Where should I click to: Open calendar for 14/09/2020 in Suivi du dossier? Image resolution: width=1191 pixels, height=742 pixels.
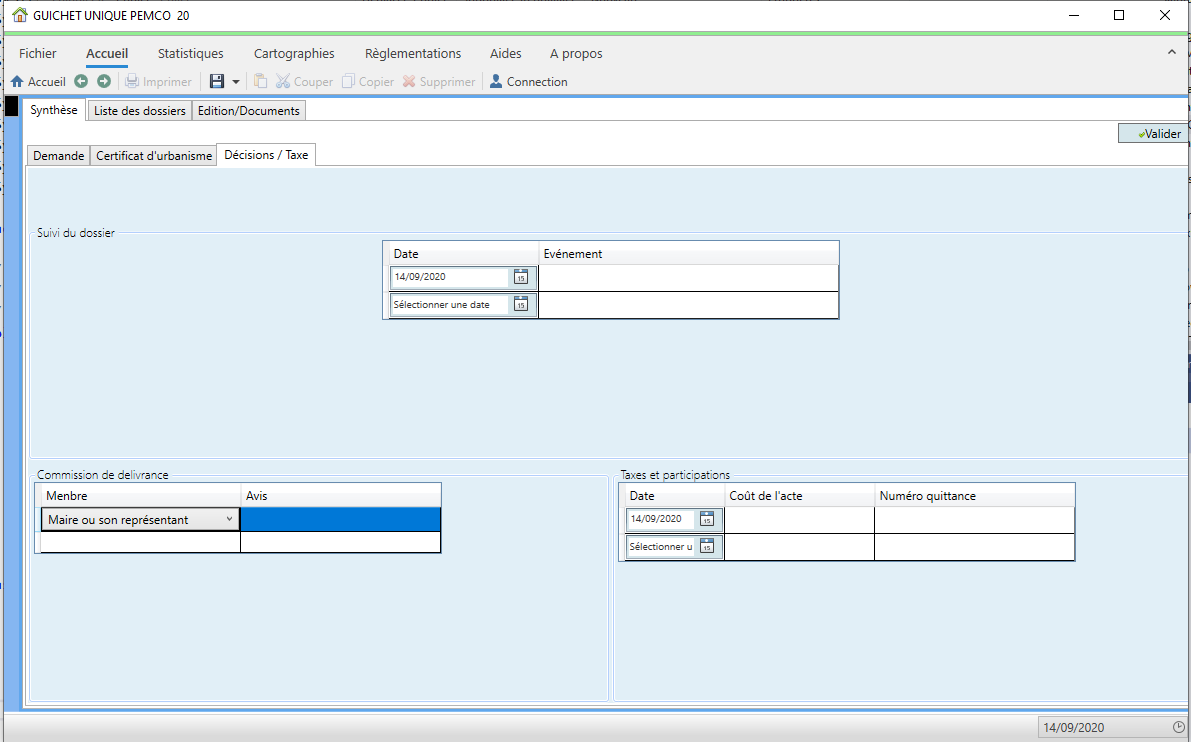(521, 277)
